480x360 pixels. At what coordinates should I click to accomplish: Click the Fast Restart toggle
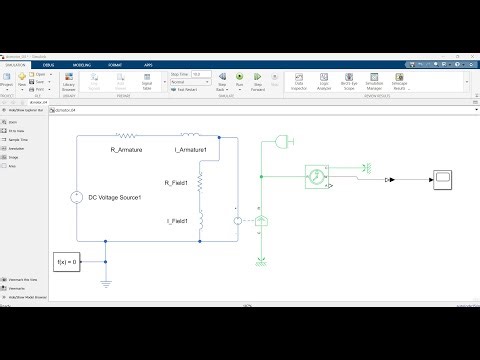184,90
